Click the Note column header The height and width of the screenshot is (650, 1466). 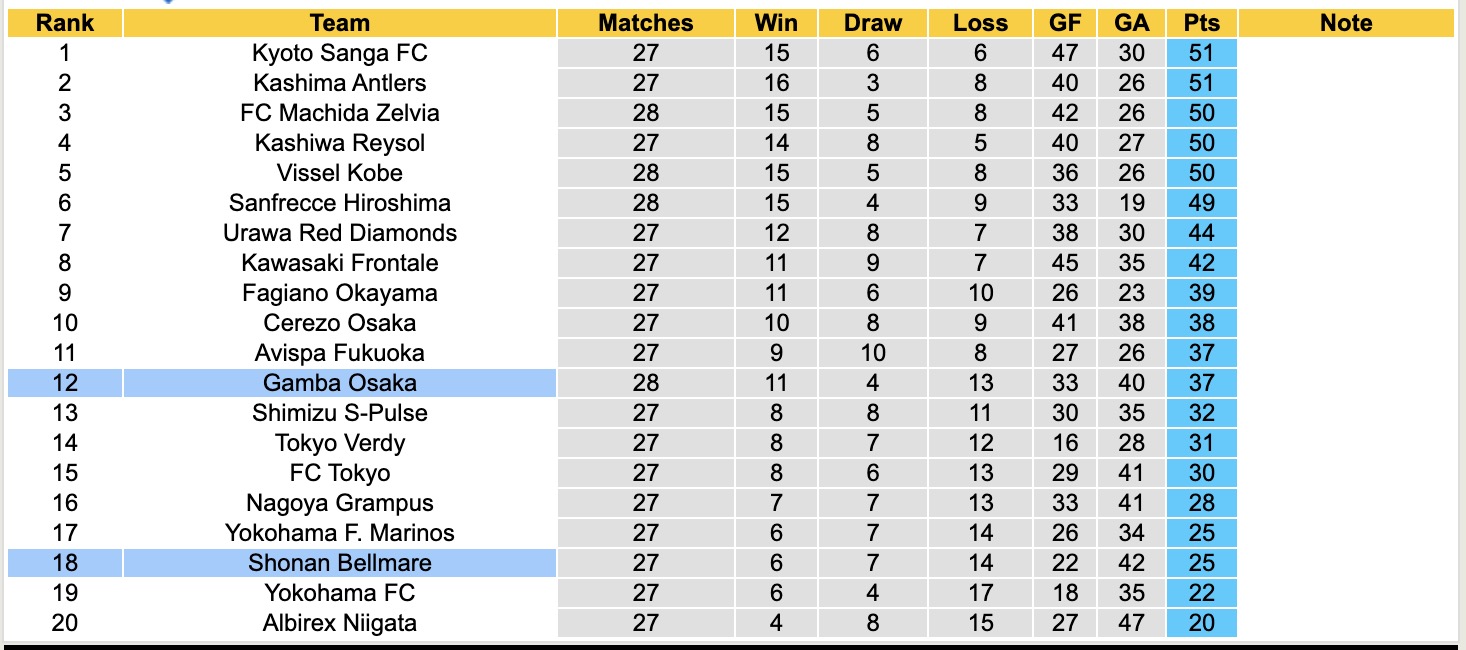click(1346, 23)
